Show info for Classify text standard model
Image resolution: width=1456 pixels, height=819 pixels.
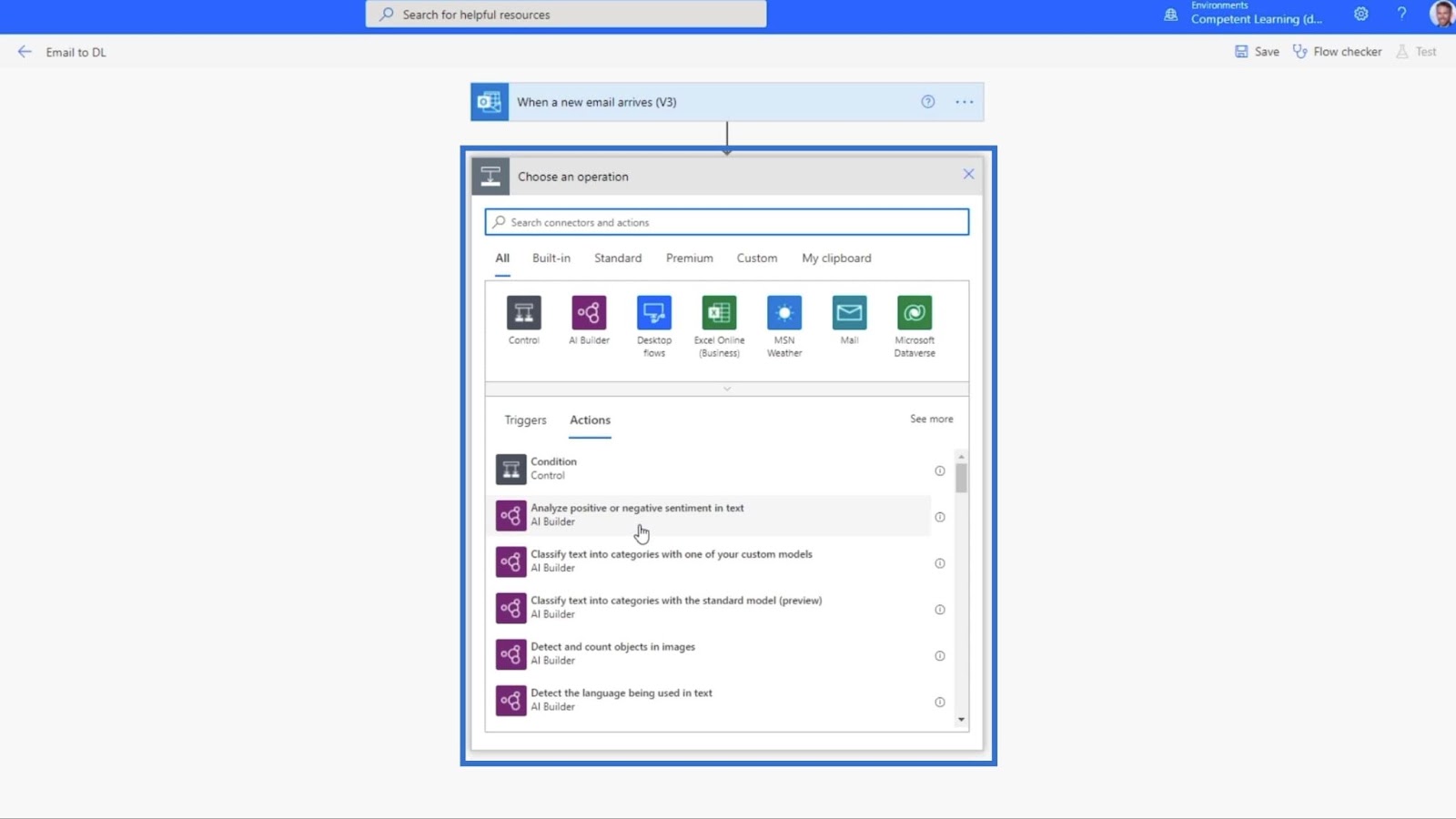click(940, 610)
